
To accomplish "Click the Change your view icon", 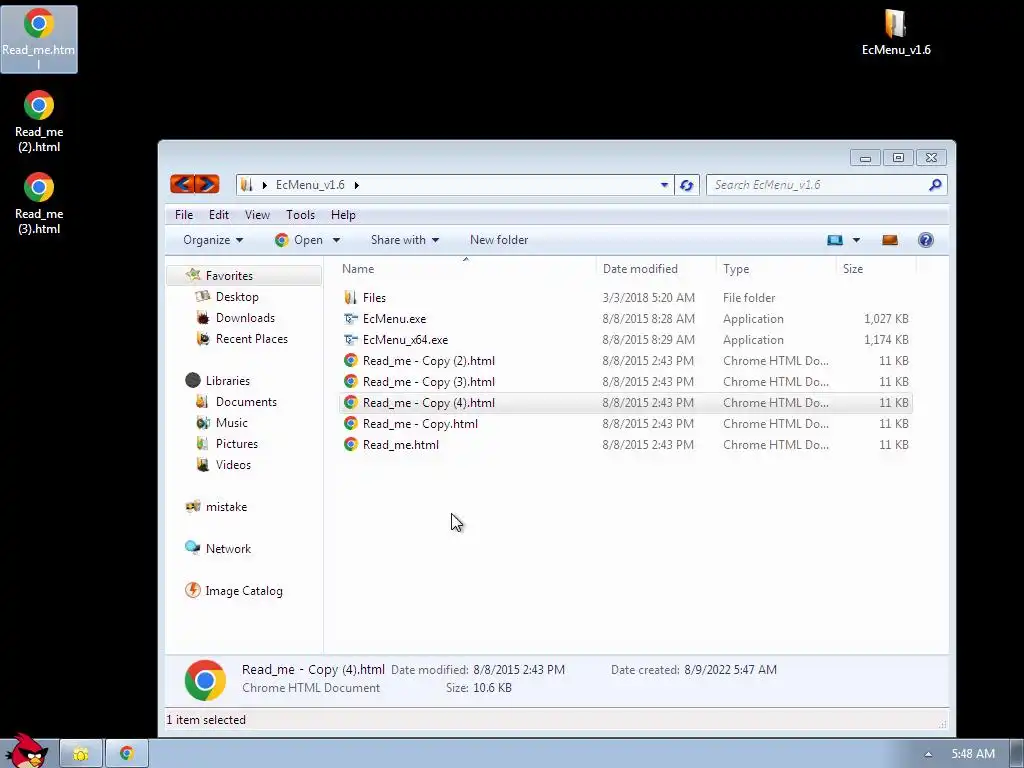I will click(x=835, y=240).
